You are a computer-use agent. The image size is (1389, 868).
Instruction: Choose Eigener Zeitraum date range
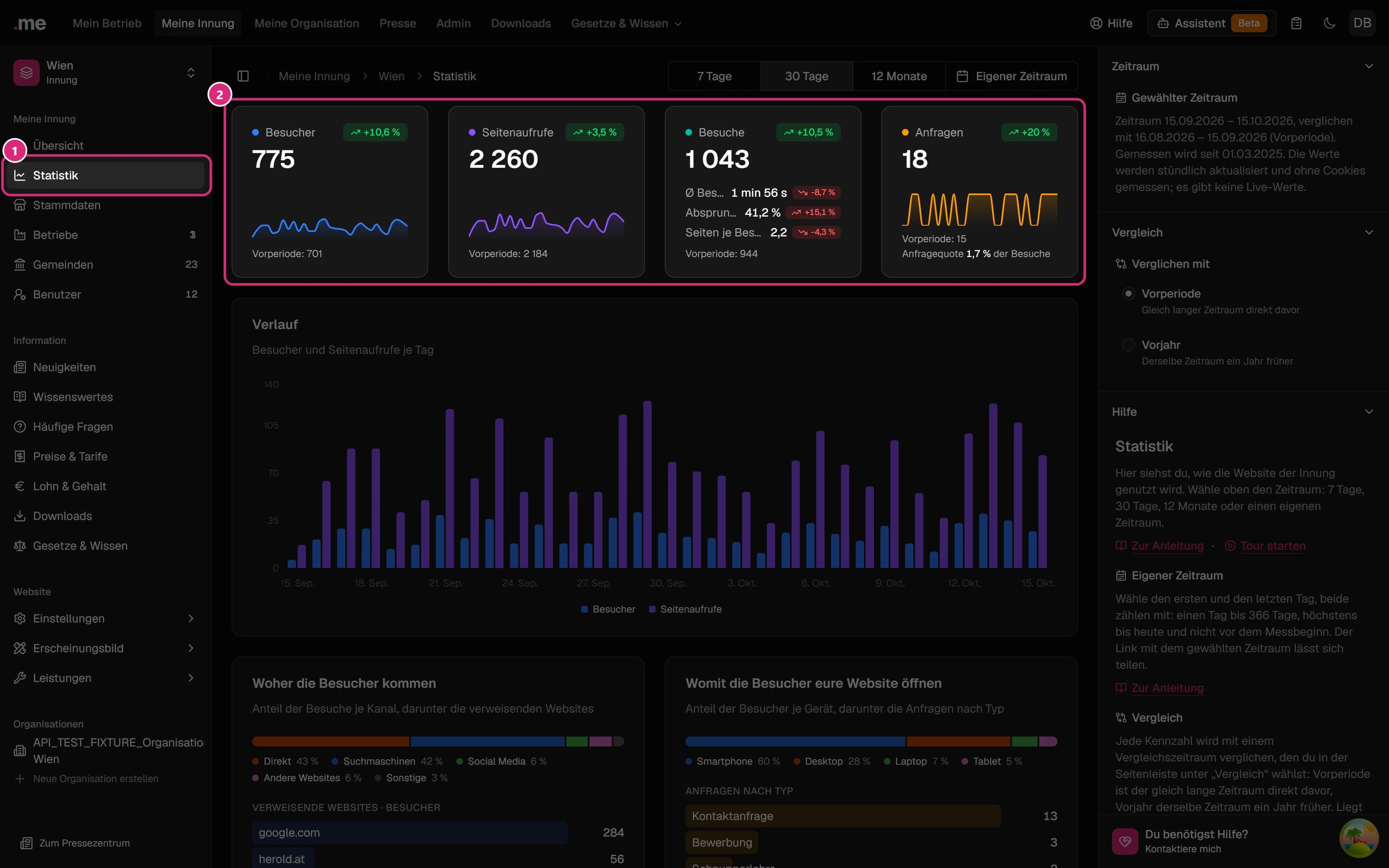(x=1011, y=76)
